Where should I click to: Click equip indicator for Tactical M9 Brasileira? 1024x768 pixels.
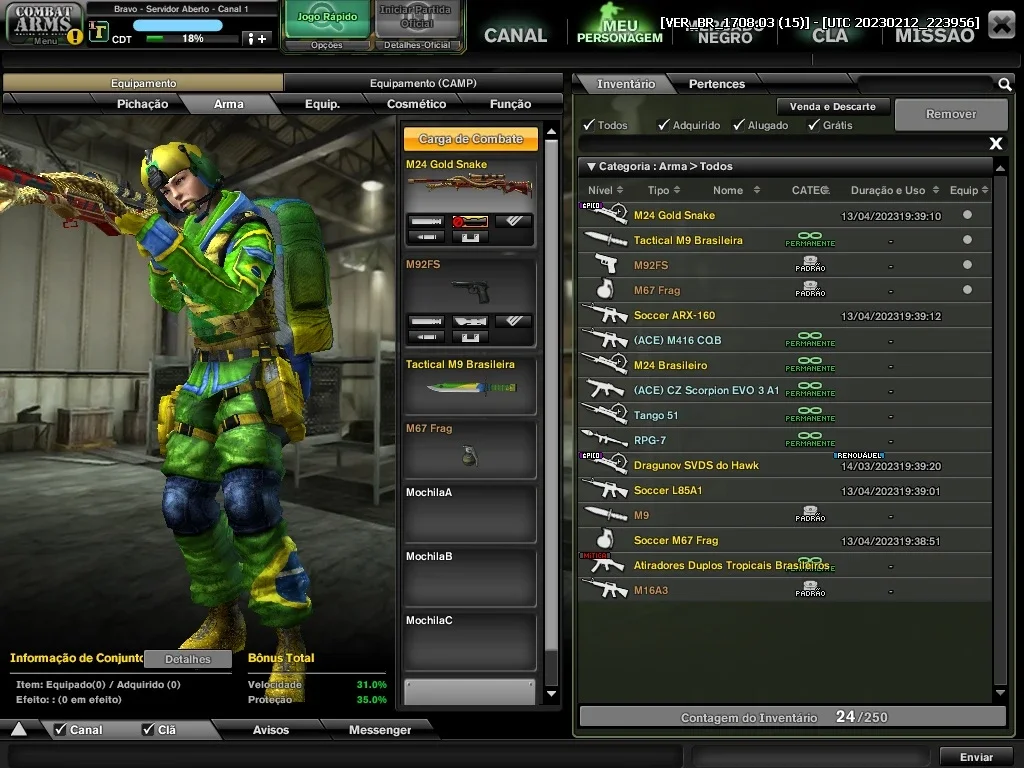click(967, 240)
